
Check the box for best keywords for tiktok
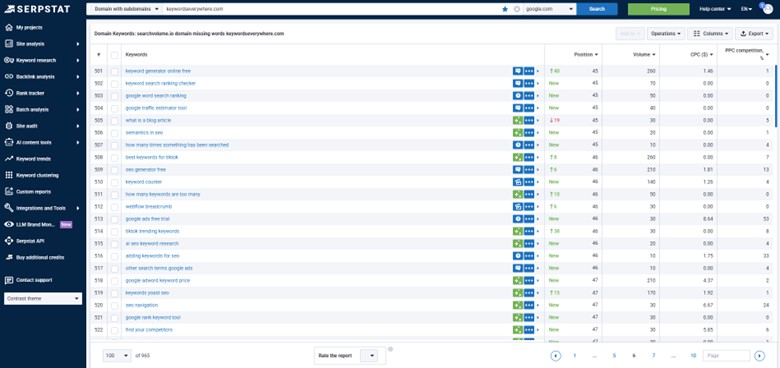pos(114,157)
